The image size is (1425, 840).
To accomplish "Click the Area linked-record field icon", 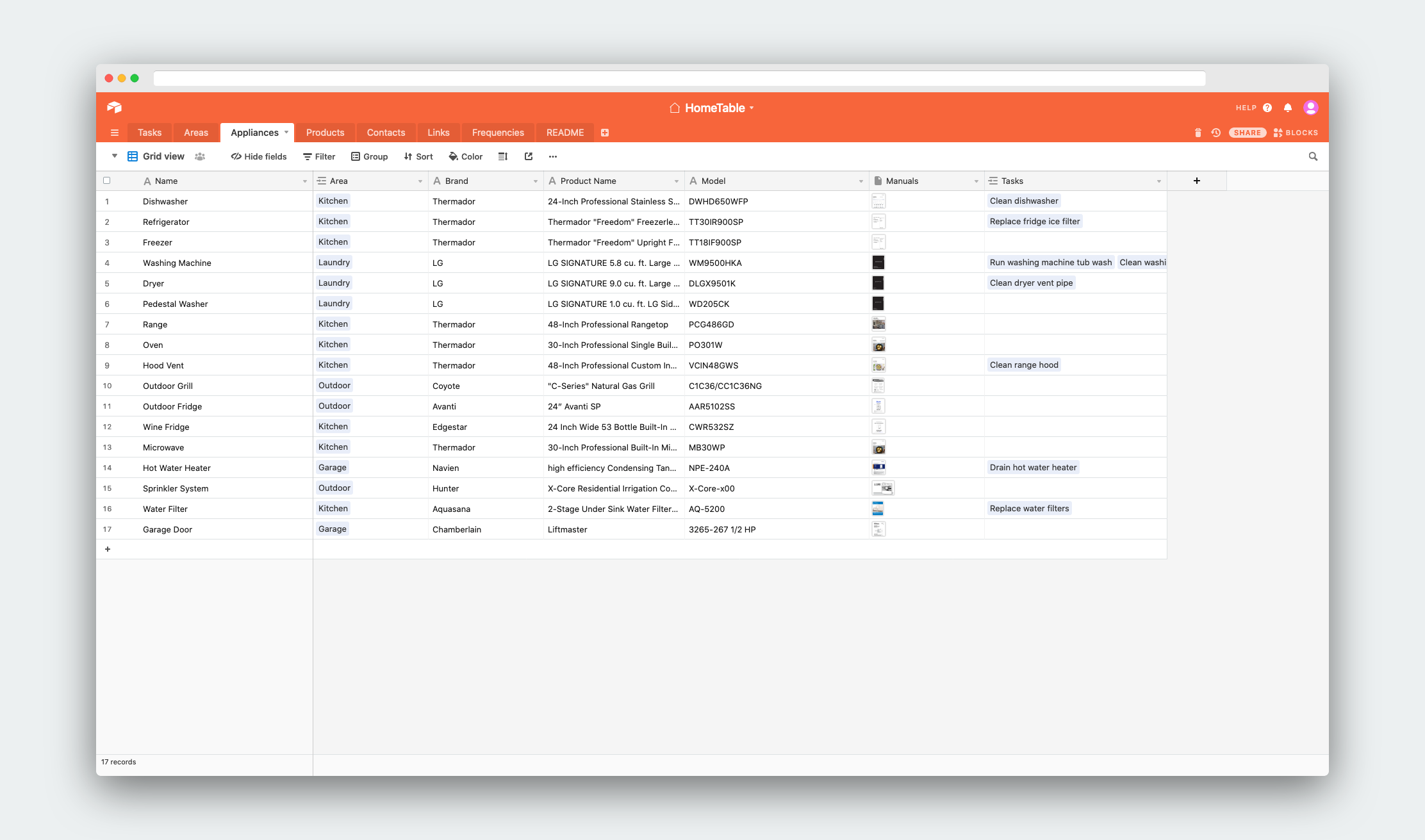I will [322, 181].
